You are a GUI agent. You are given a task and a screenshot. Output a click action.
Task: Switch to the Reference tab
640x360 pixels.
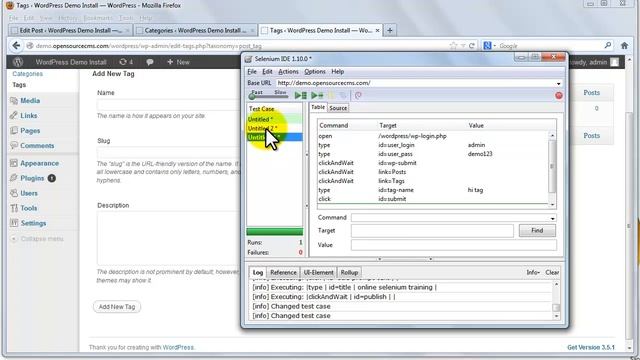[283, 272]
